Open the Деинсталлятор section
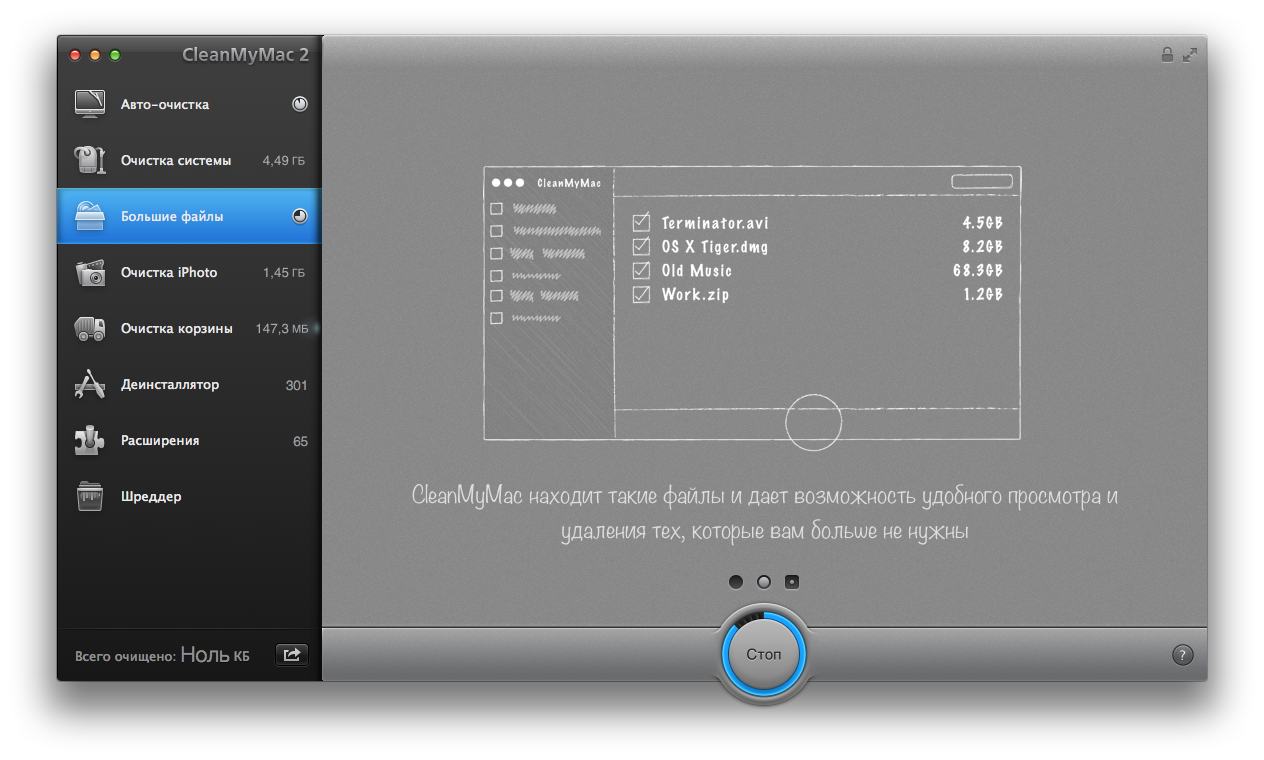The height and width of the screenshot is (760, 1264). [x=189, y=384]
